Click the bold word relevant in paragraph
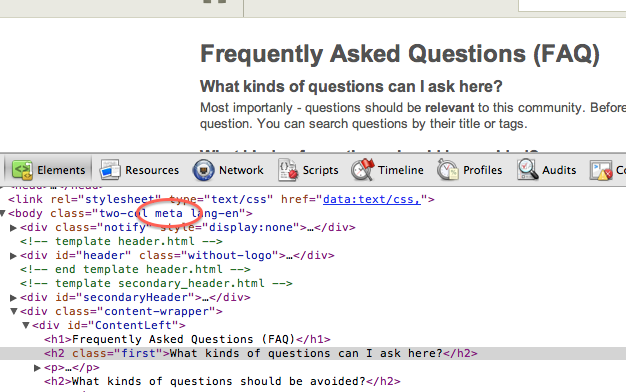Viewport: 626px width, 392px height. tap(450, 108)
